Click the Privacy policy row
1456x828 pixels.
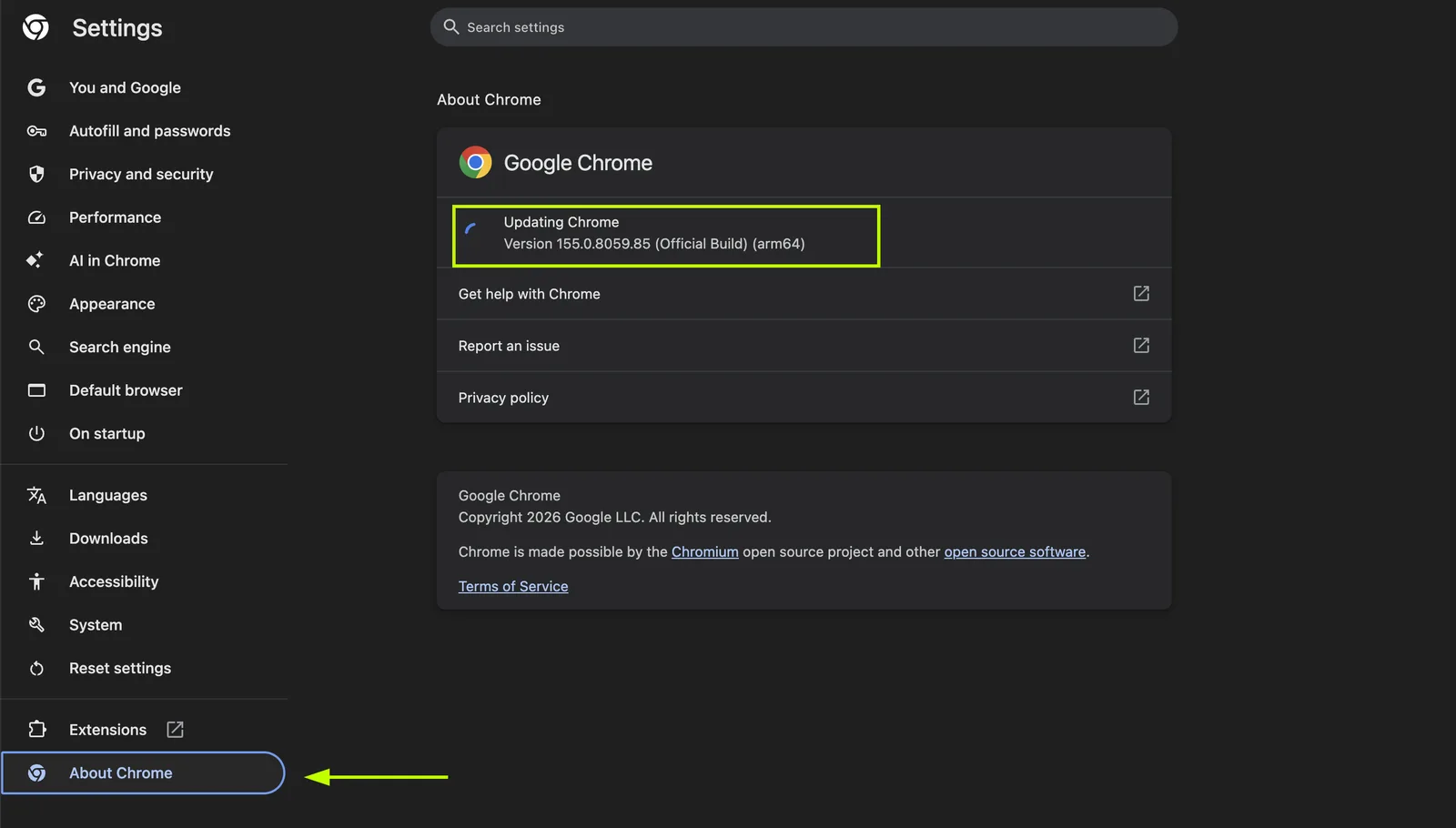(804, 397)
